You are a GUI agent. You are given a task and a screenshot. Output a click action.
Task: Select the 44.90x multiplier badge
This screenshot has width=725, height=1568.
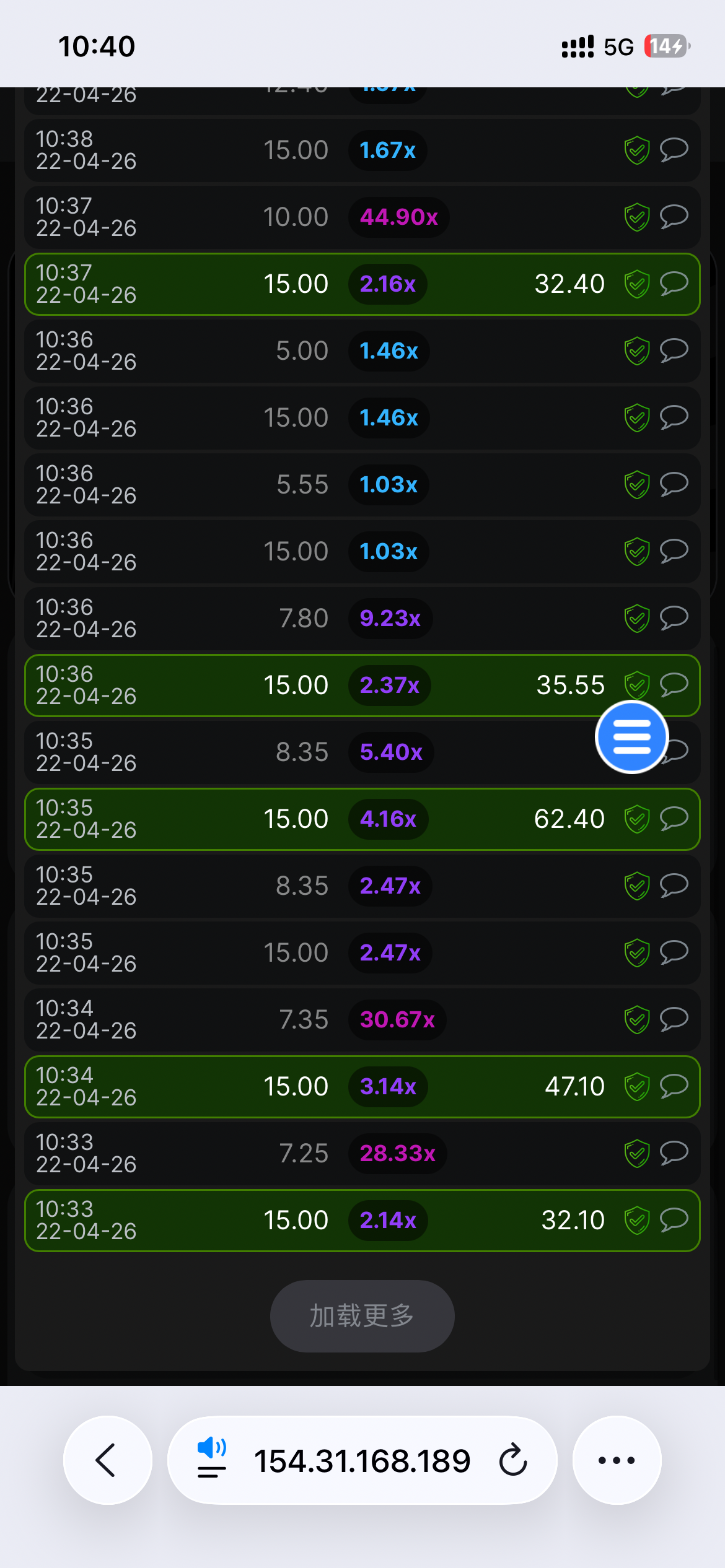pyautogui.click(x=399, y=217)
